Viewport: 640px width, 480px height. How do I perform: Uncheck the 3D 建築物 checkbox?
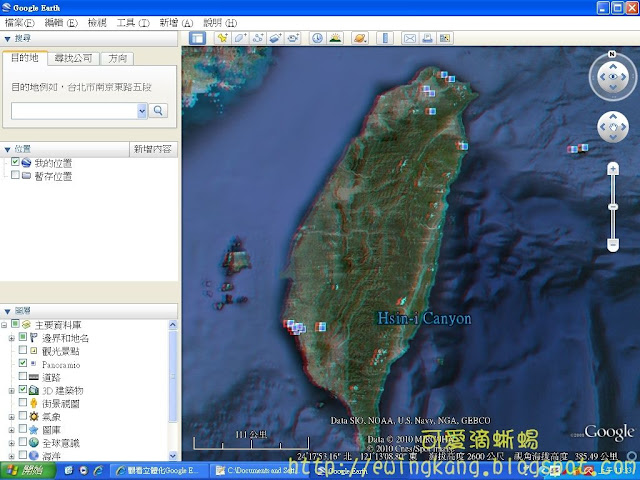click(x=23, y=389)
